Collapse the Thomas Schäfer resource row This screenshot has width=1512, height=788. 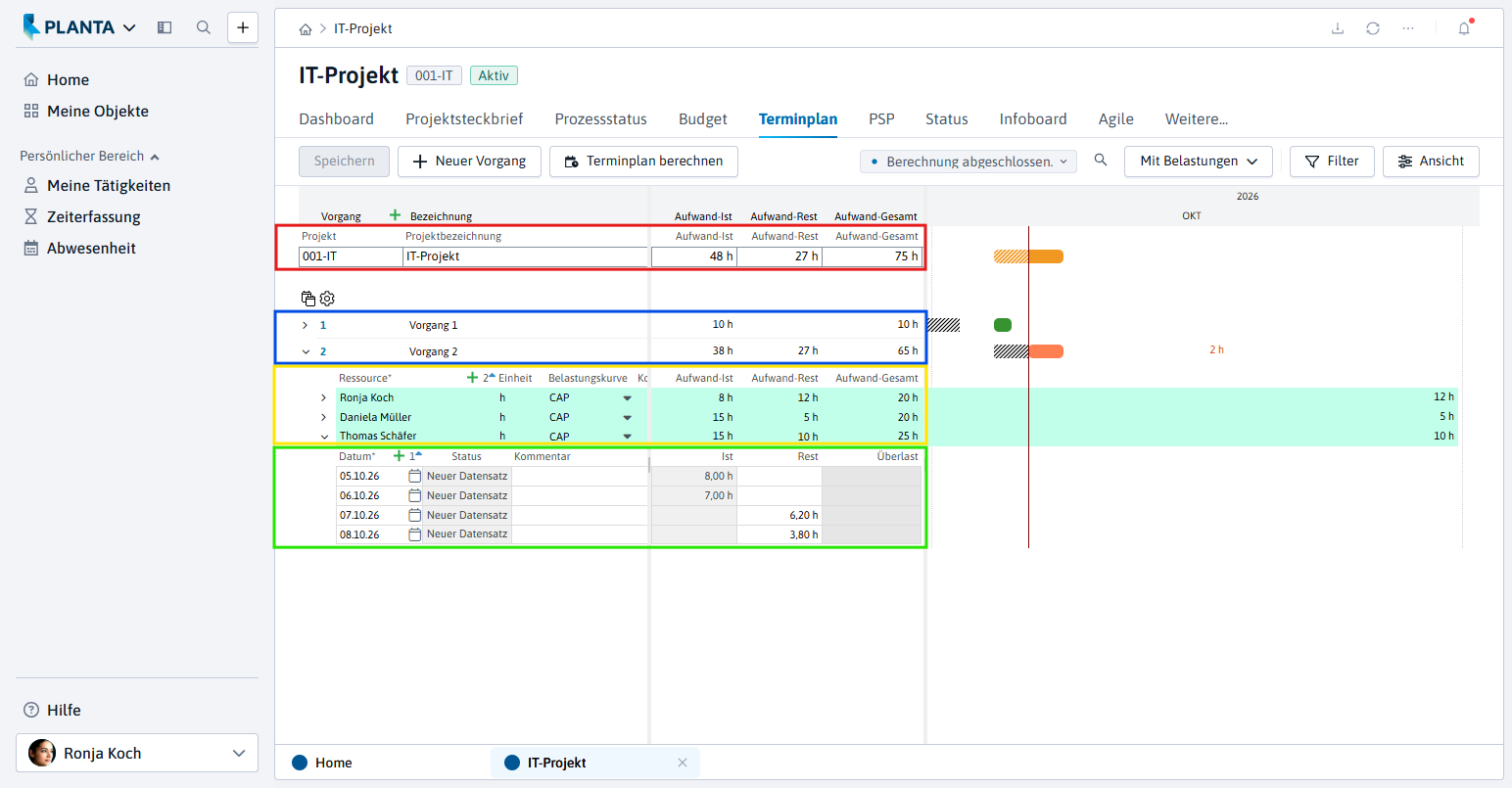point(324,437)
